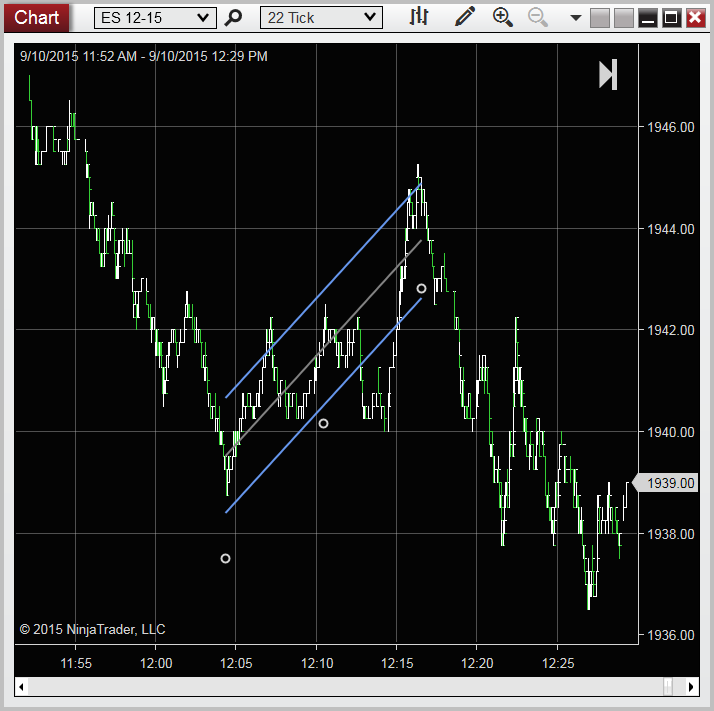This screenshot has height=711, width=714.
Task: Click the 1944.00 price axis label
Action: [x=671, y=229]
